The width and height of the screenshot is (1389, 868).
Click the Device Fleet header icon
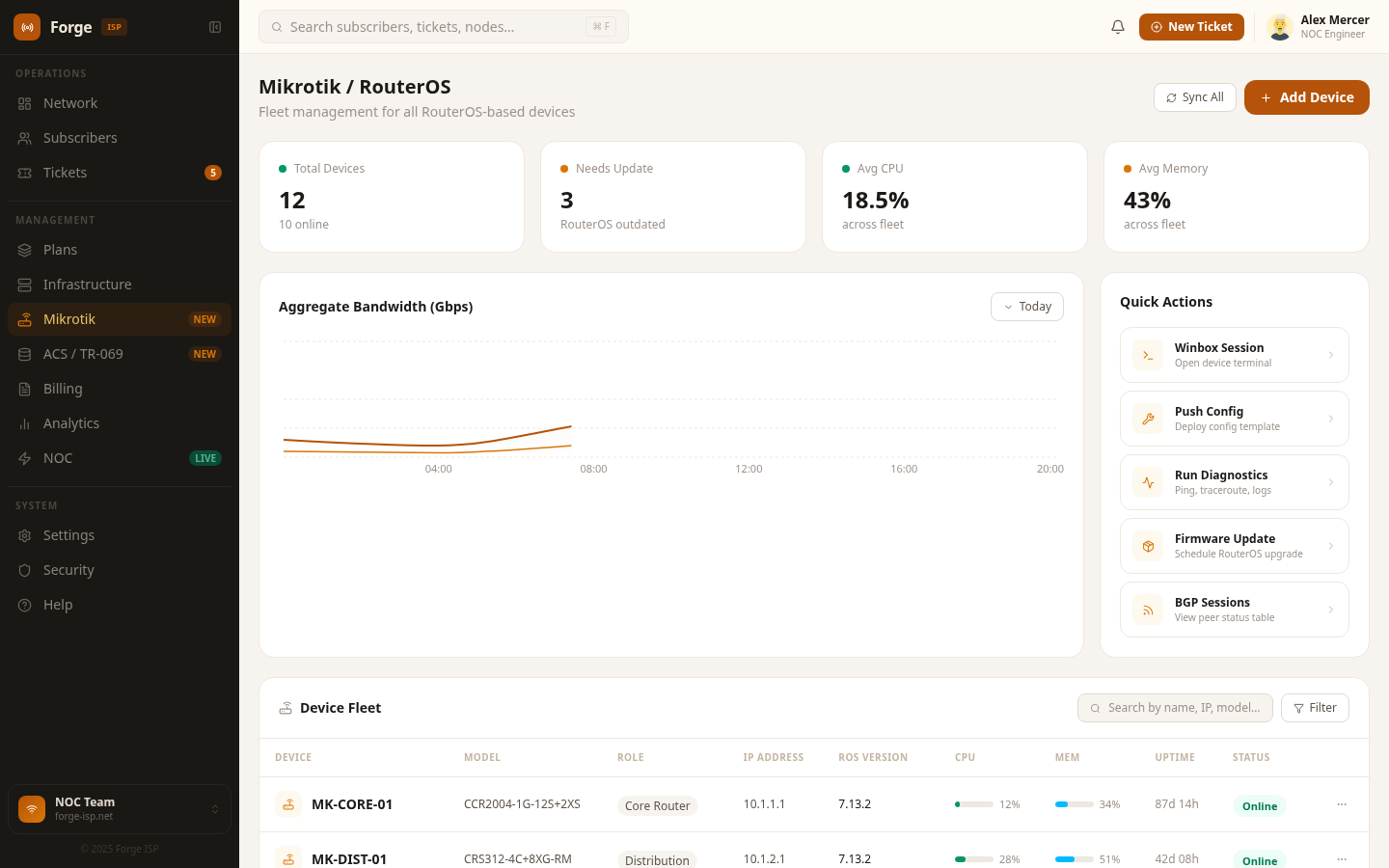(286, 708)
